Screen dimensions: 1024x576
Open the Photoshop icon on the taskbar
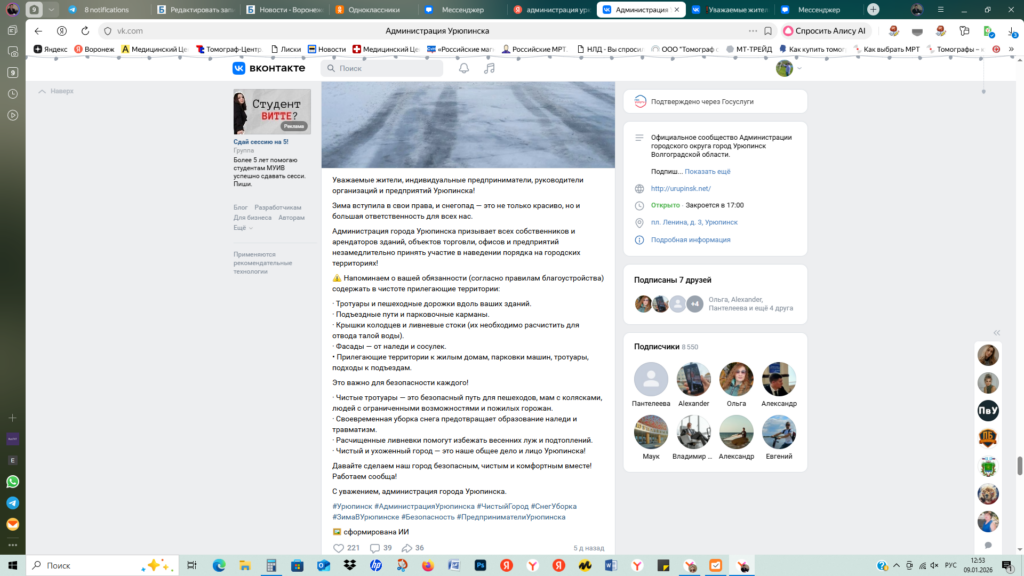[480, 565]
